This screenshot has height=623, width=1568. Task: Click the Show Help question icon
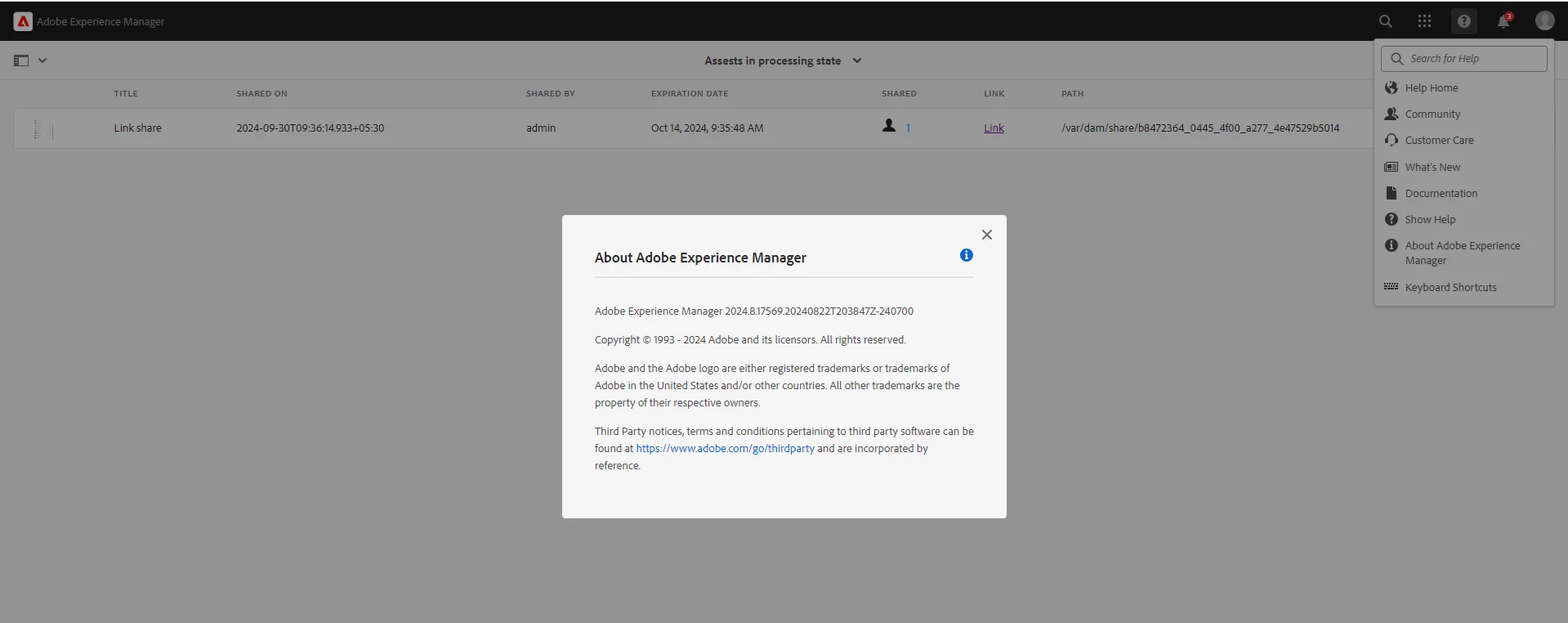1392,219
